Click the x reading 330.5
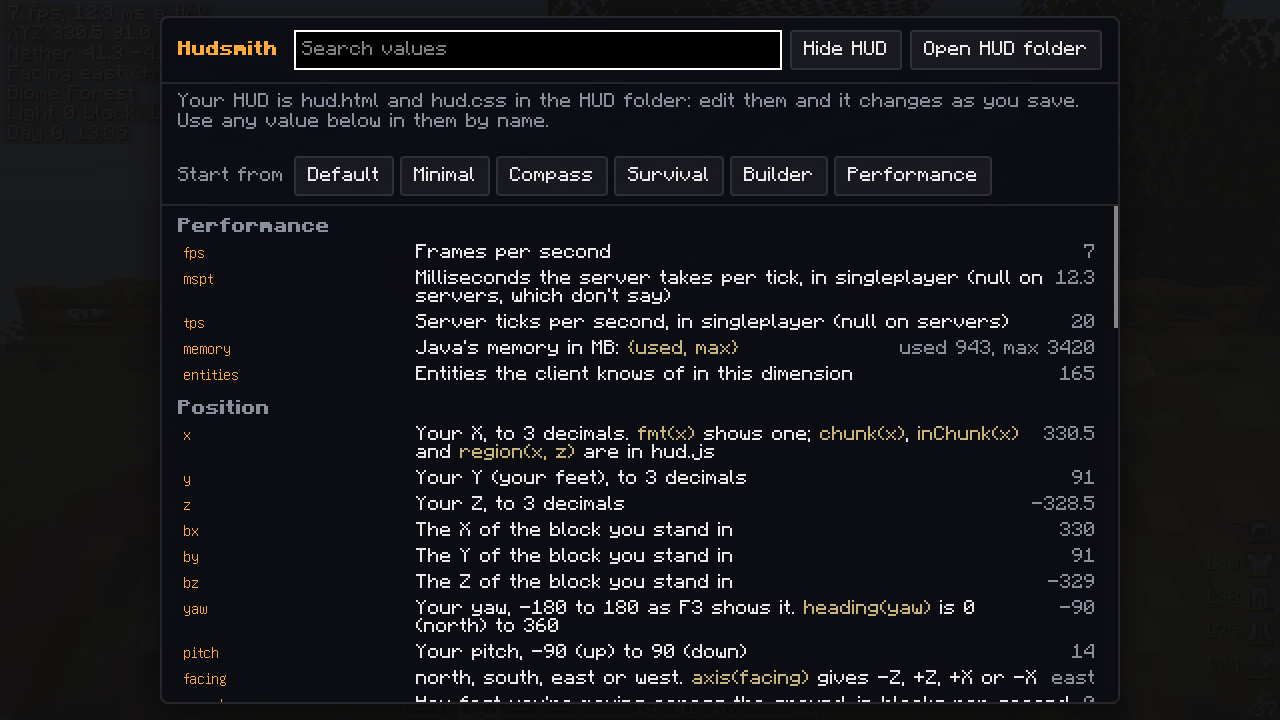Image resolution: width=1280 pixels, height=720 pixels. 1069,434
